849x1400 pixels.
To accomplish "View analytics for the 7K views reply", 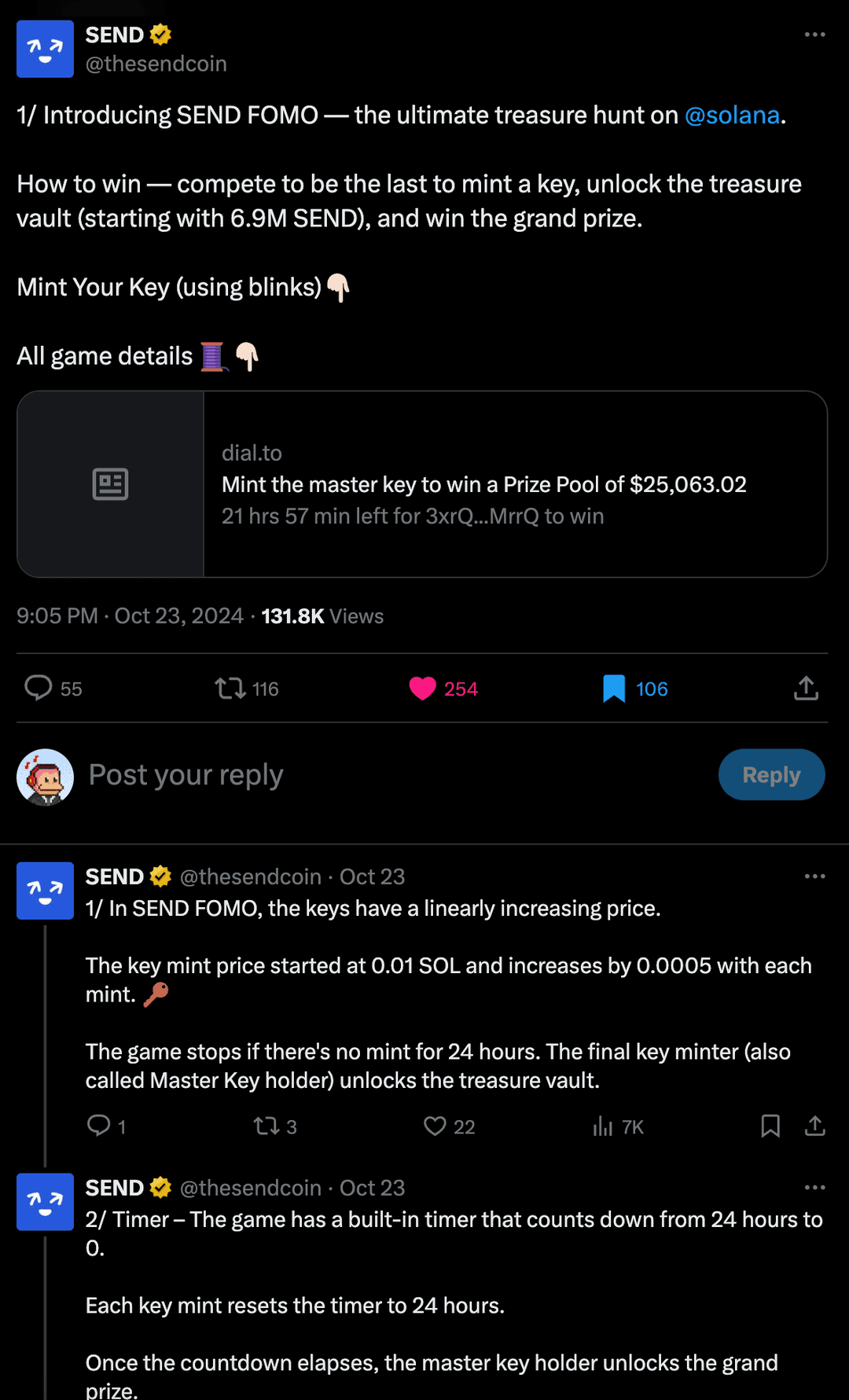I will click(x=603, y=1126).
